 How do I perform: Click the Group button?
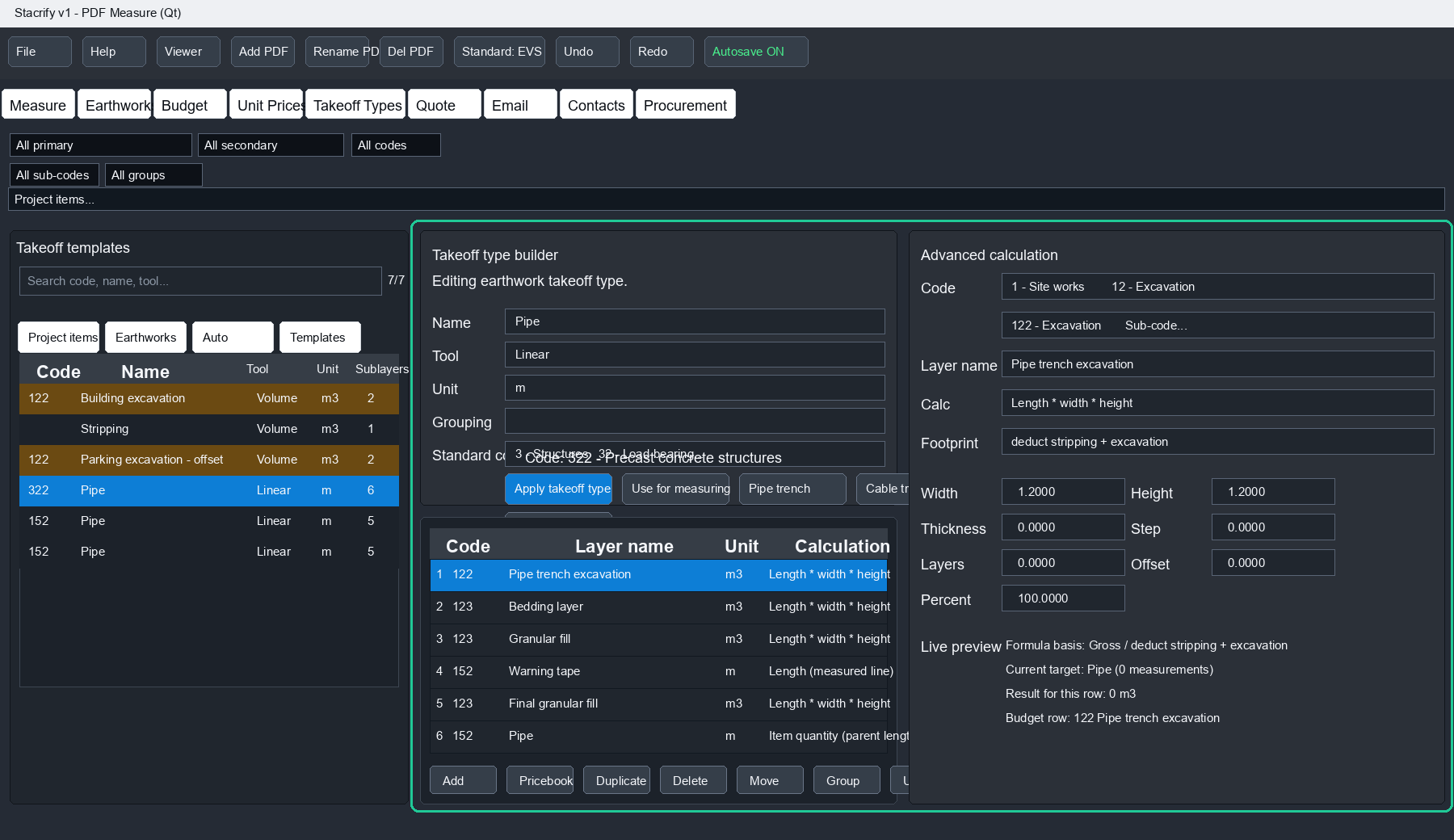pos(847,780)
